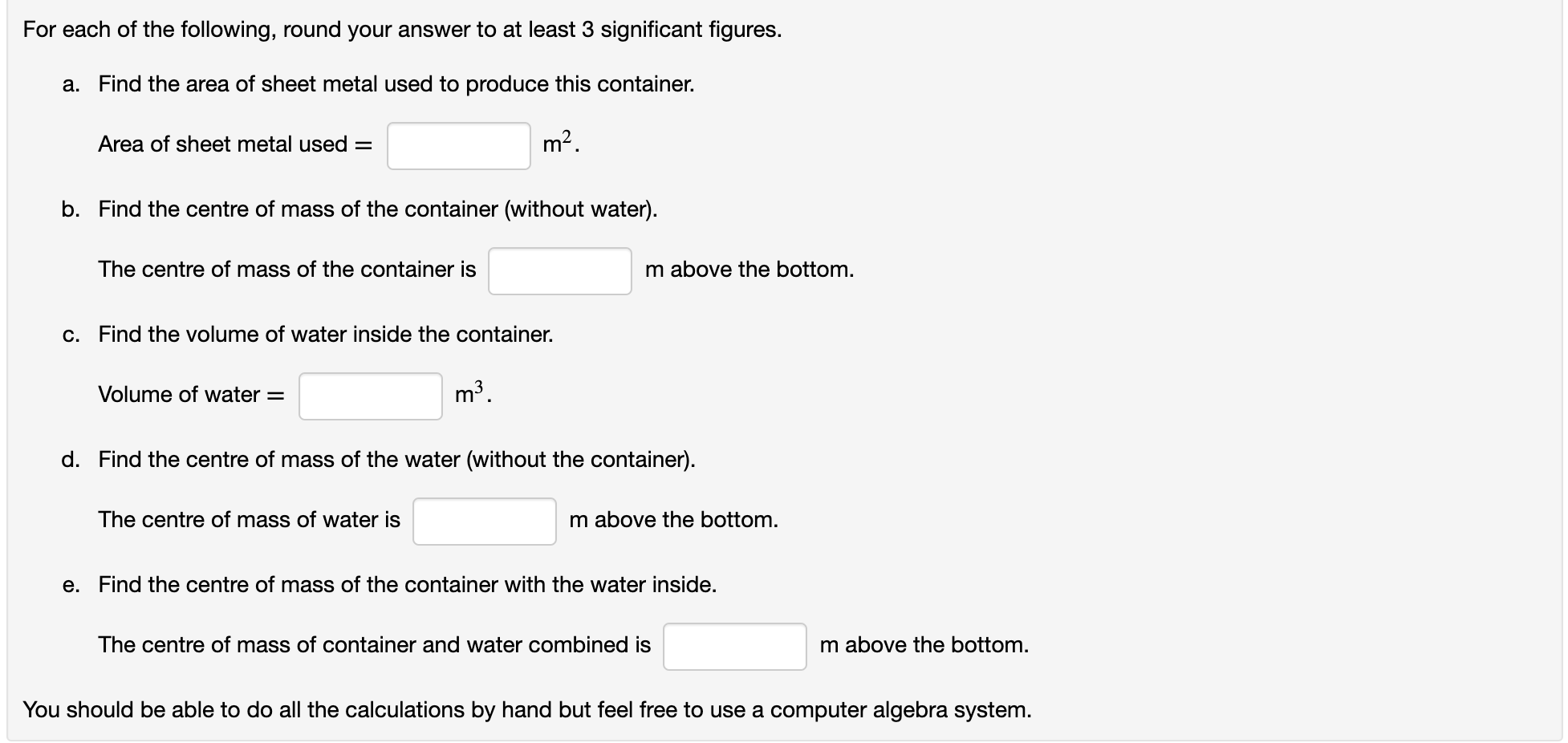Viewport: 1568px width, 743px height.
Task: Select part a question text
Action: coord(396,83)
